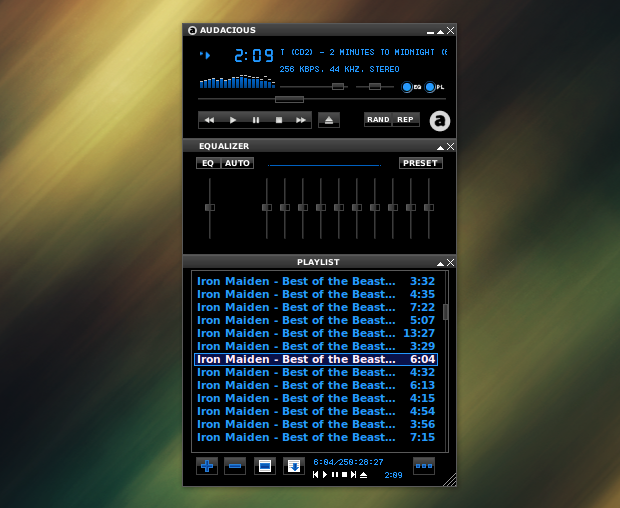Open the playlist Remove (minus) menu

point(235,466)
